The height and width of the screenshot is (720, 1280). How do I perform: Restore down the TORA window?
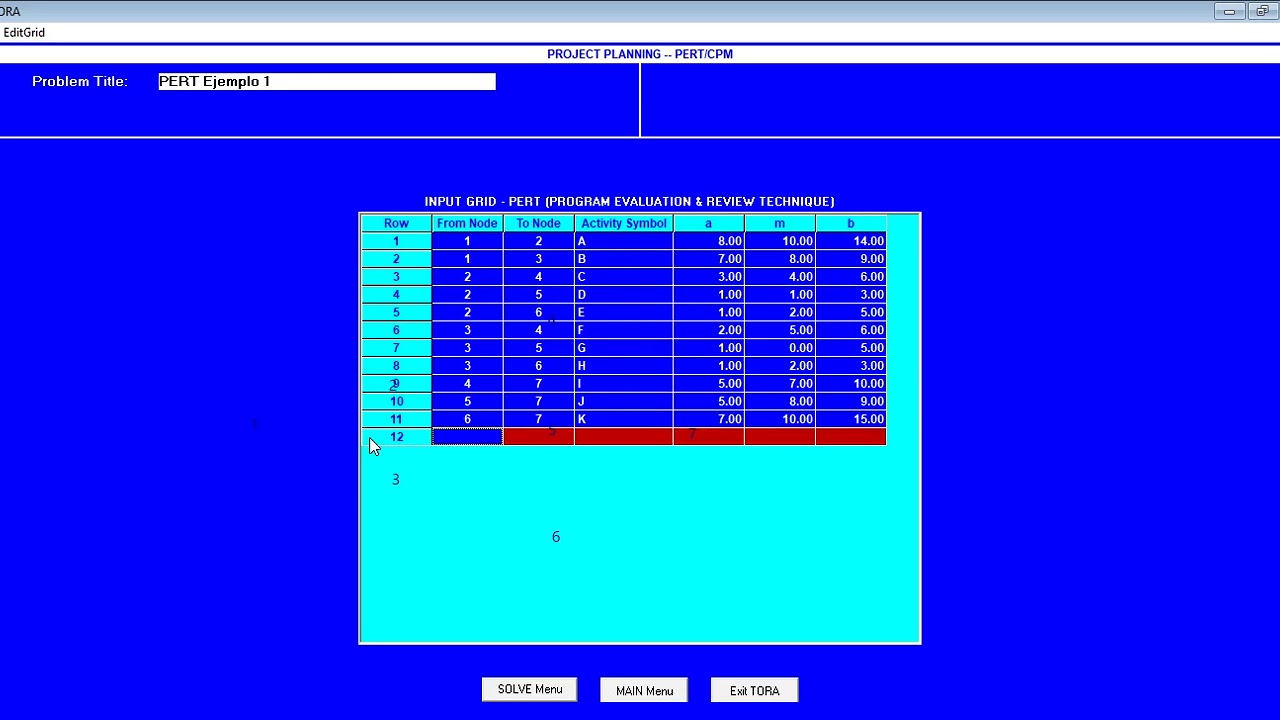coord(1262,11)
